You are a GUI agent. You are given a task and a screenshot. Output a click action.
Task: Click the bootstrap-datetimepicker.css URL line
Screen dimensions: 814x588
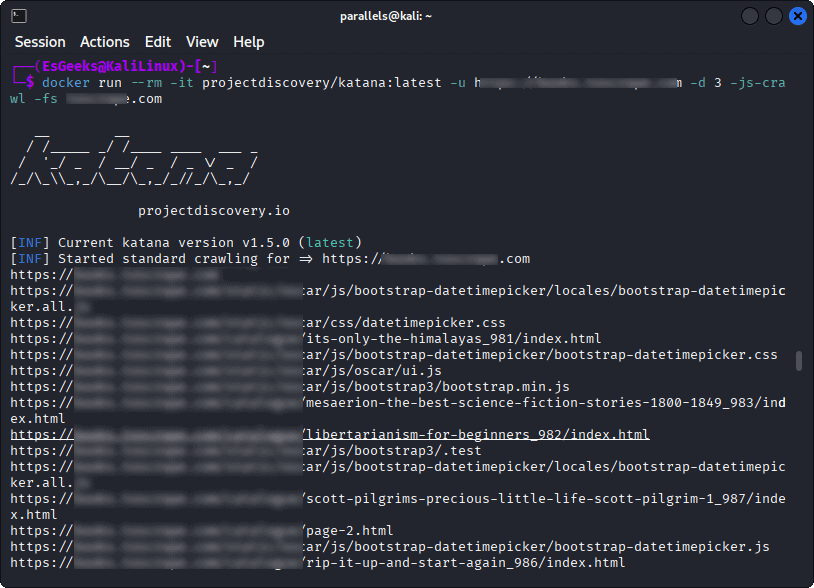tap(394, 355)
